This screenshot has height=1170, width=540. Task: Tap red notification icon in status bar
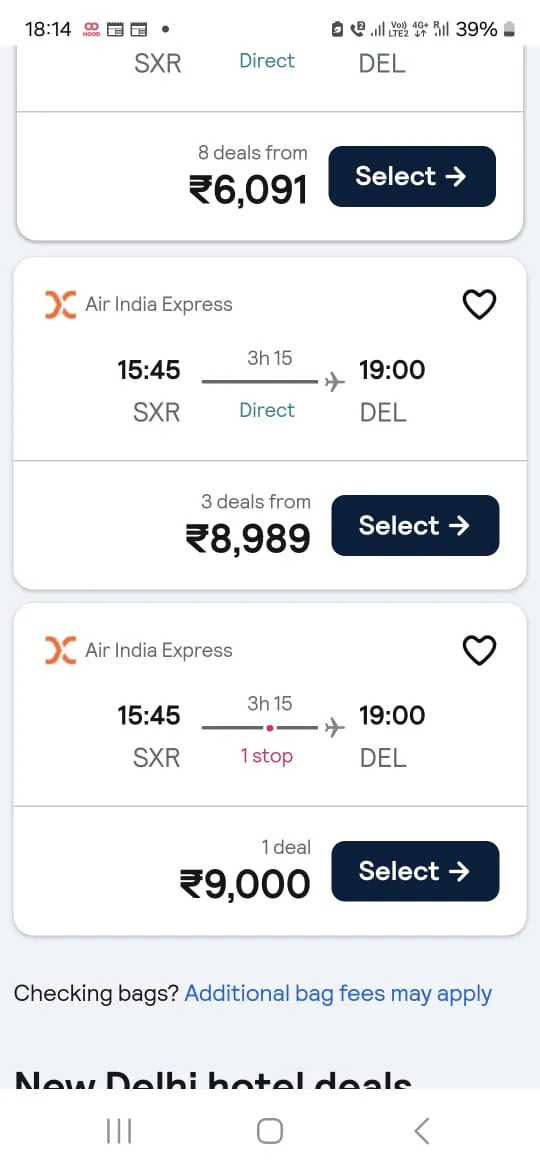coord(92,29)
